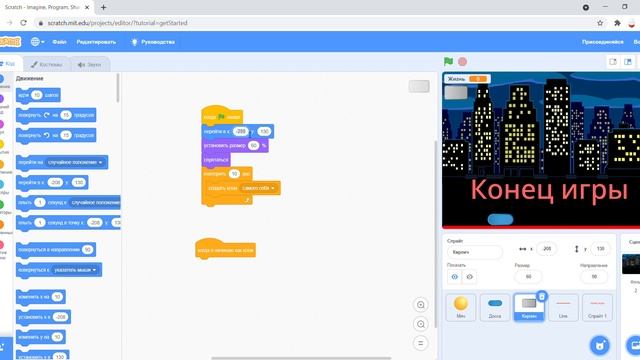The height and width of the screenshot is (360, 640).
Task: Click the Размер size field
Action: [x=528, y=277]
